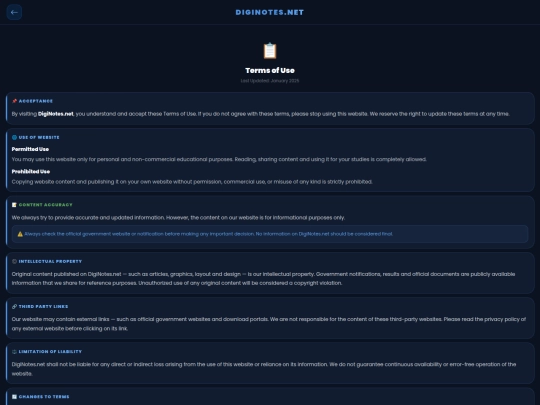Open the DIGINOTES.NET site title
This screenshot has width=540, height=405.
tap(270, 12)
